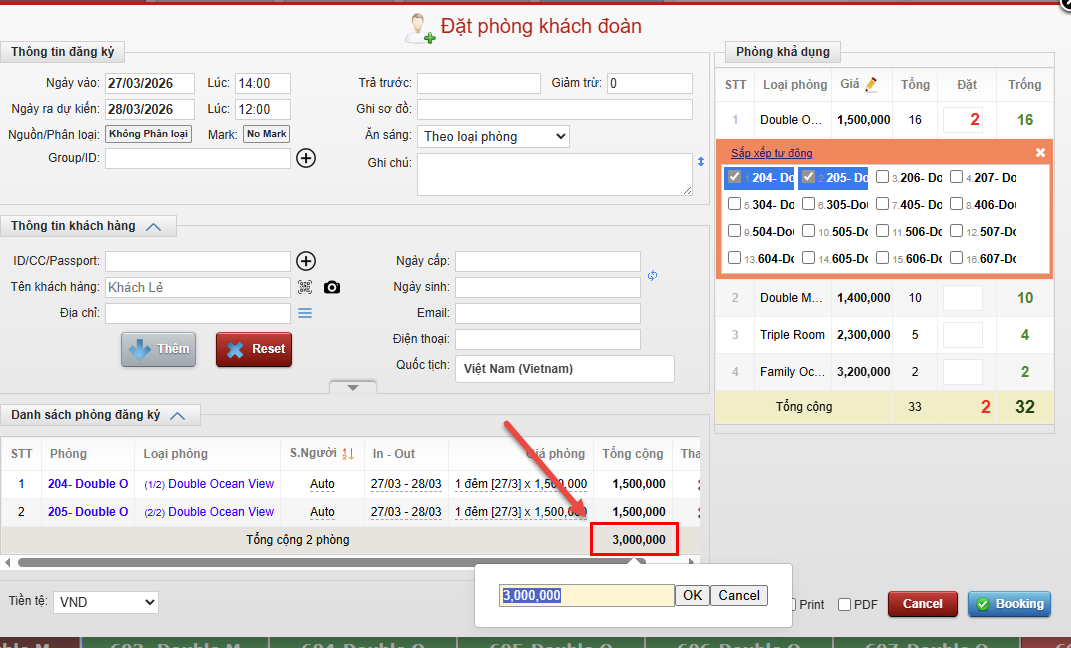Uncheck room 204 checkbox
Image resolution: width=1071 pixels, height=648 pixels.
735,177
